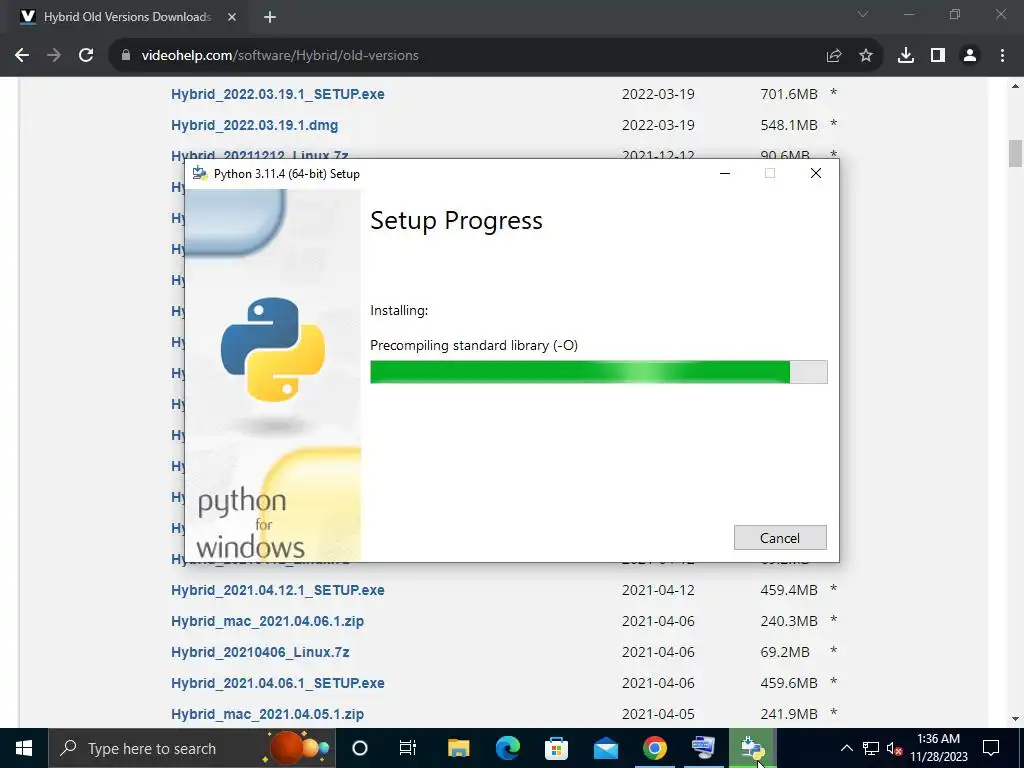
Task: Open the computer utility taskbar icon
Action: 703,748
